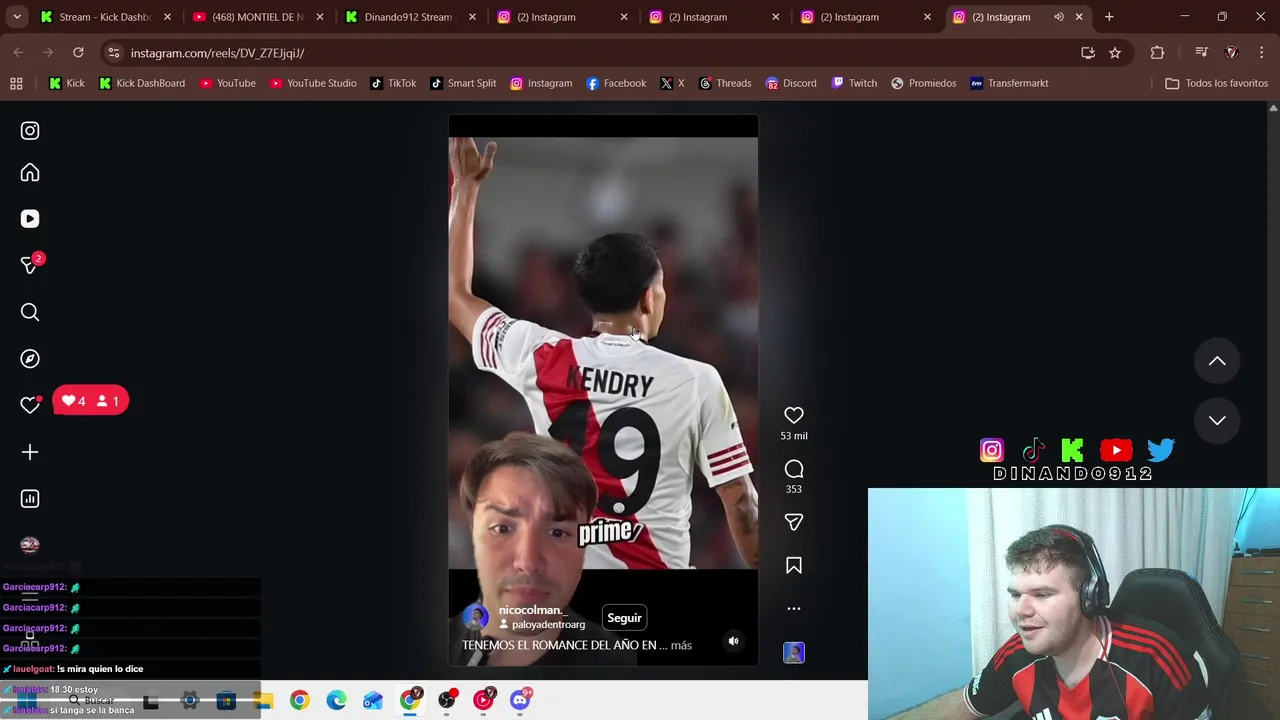
Task: Like the reel with heart icon
Action: coord(794,415)
